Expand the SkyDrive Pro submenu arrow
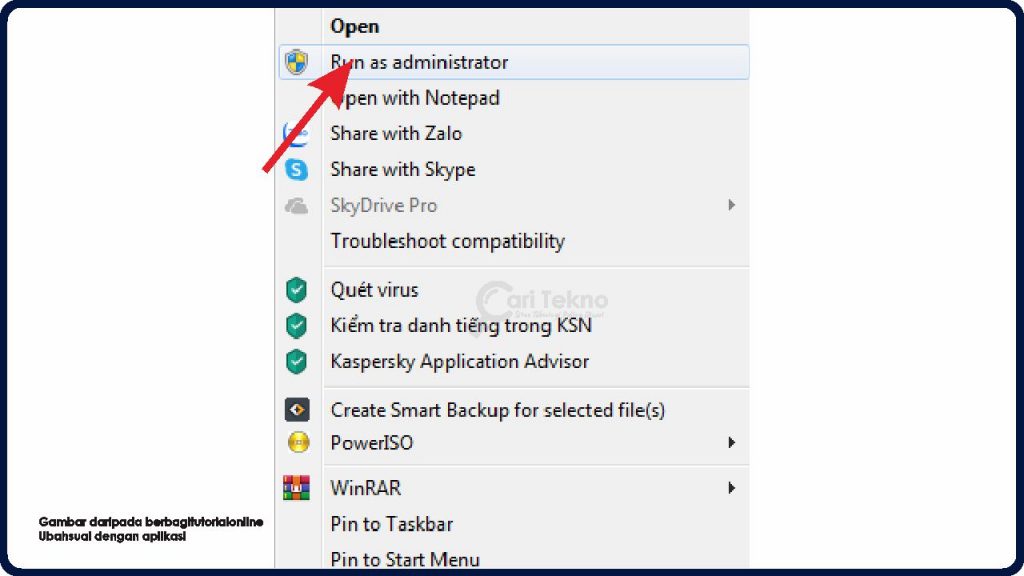The image size is (1024, 576). (x=732, y=206)
